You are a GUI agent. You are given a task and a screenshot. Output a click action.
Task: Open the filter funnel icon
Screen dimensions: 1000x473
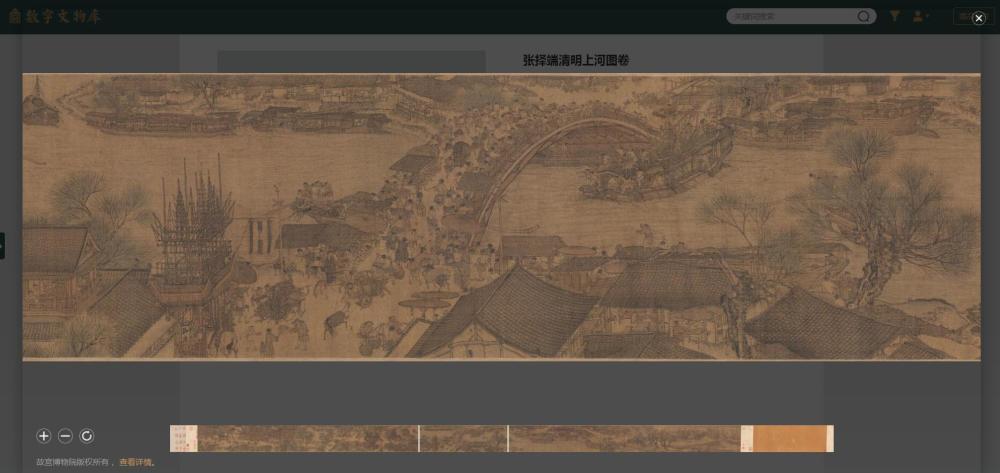point(895,17)
